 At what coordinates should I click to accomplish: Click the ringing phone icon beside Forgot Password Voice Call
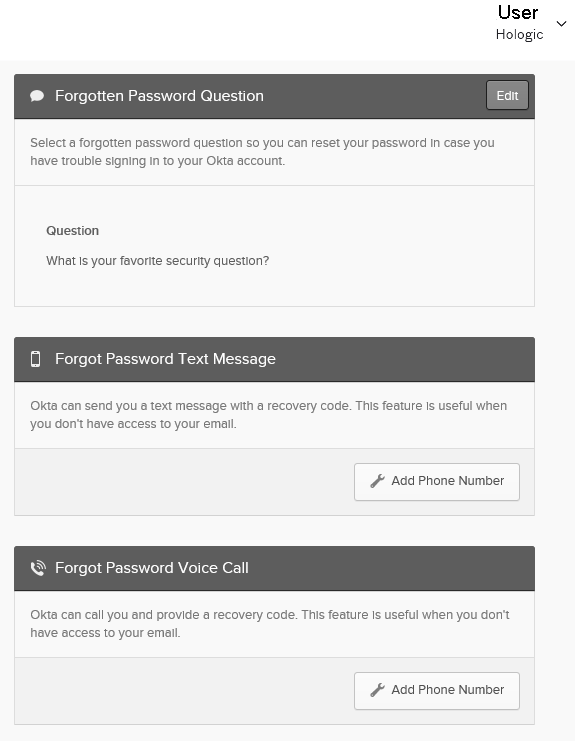click(x=38, y=568)
